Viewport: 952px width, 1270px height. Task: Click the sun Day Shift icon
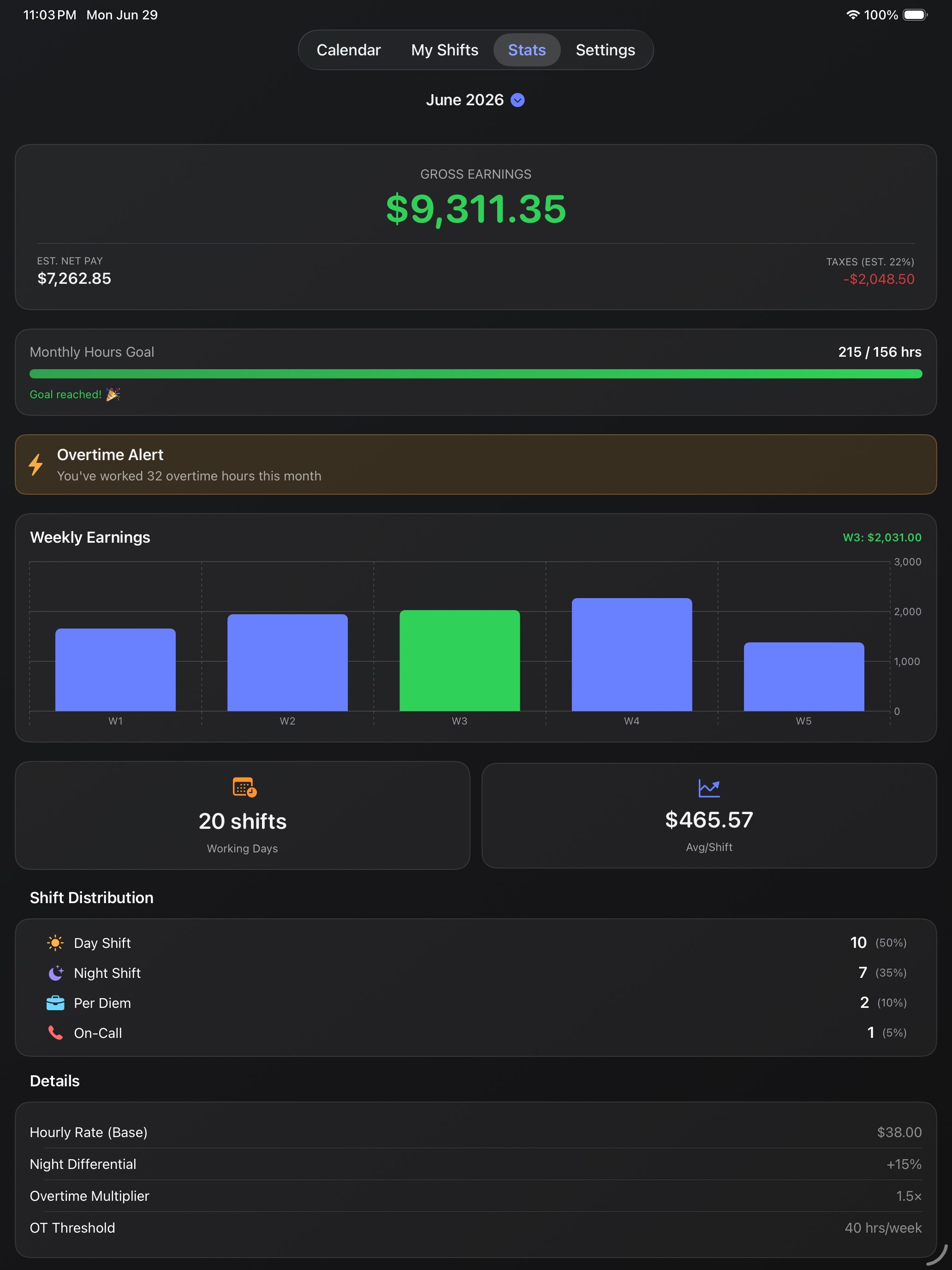tap(55, 943)
